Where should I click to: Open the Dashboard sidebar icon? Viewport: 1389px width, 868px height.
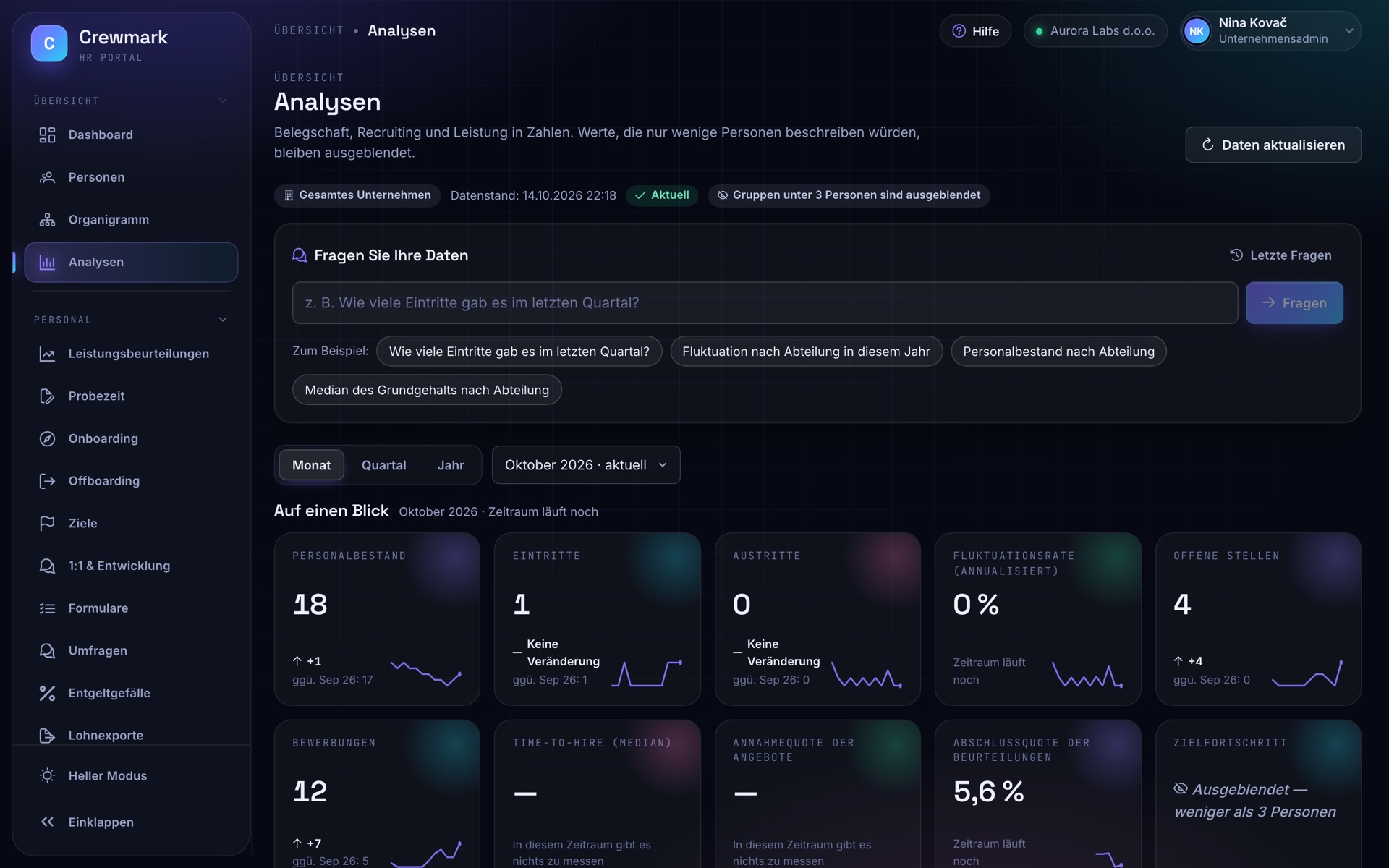[x=47, y=135]
